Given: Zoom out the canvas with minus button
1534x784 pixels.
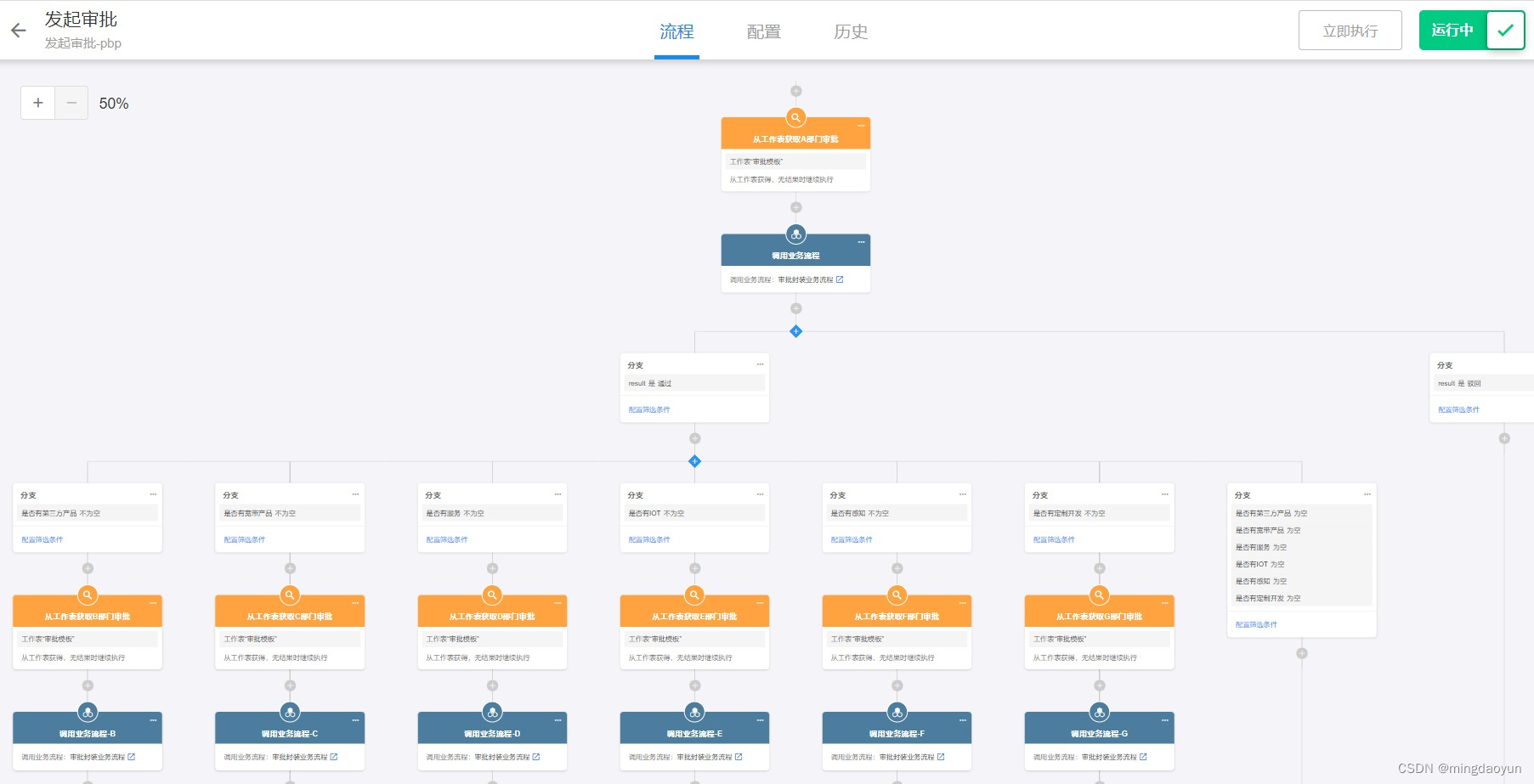Looking at the screenshot, I should tap(71, 103).
